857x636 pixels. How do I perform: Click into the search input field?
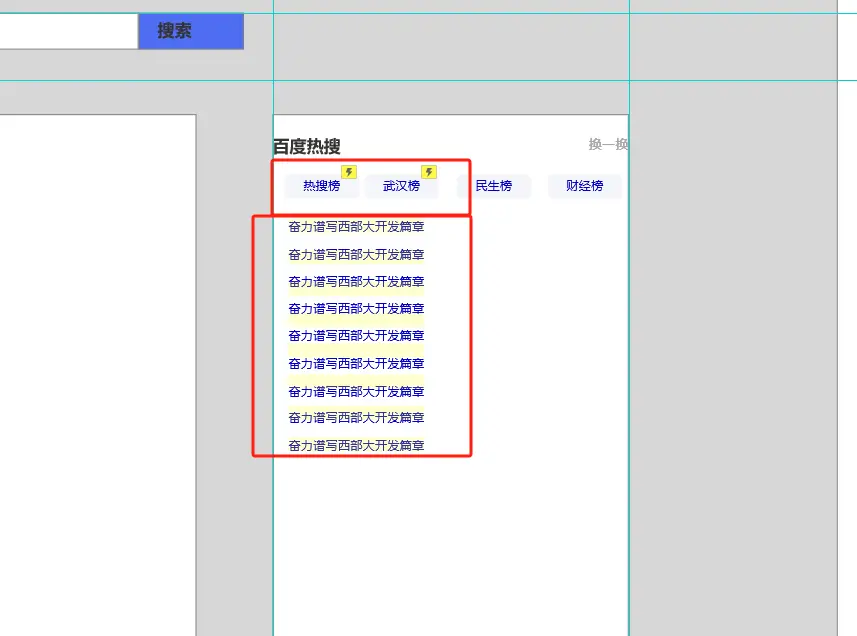(x=68, y=31)
